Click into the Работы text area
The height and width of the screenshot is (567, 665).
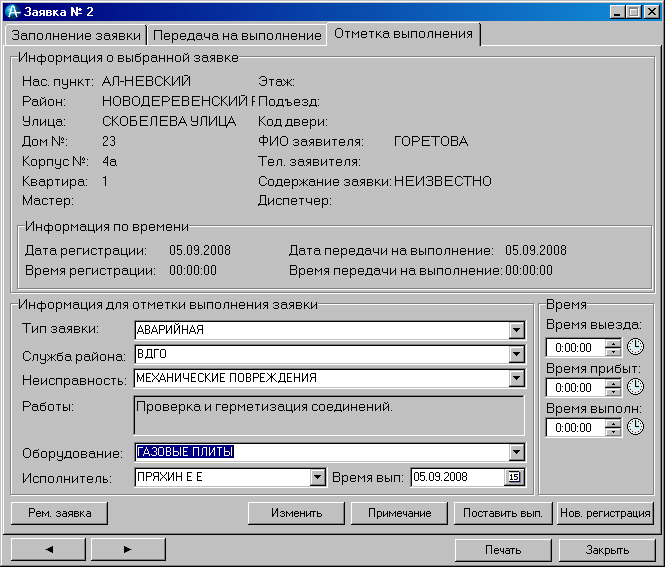coord(328,416)
